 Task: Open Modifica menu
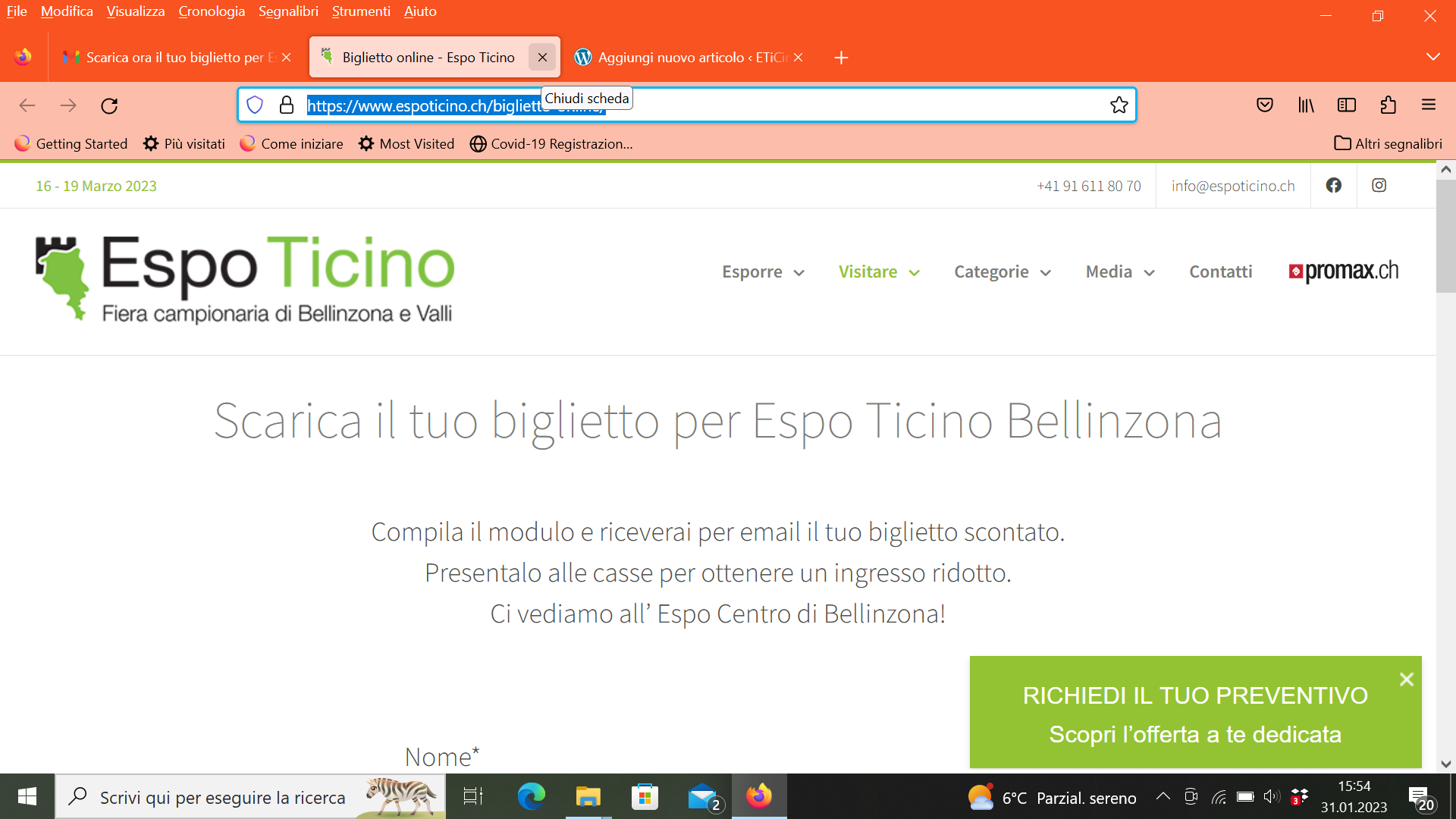click(67, 11)
